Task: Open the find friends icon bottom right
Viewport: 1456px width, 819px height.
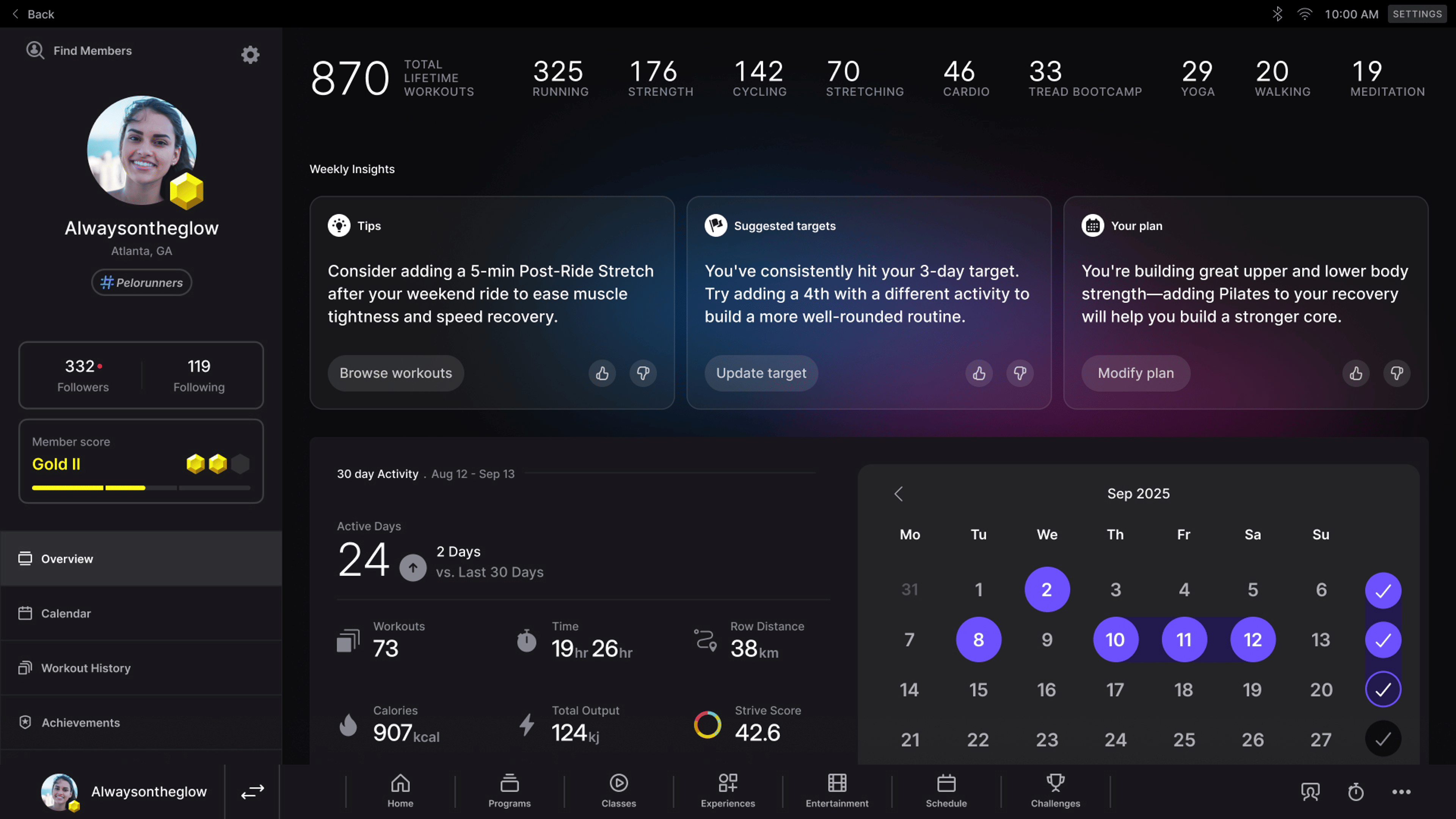Action: pyautogui.click(x=1310, y=791)
